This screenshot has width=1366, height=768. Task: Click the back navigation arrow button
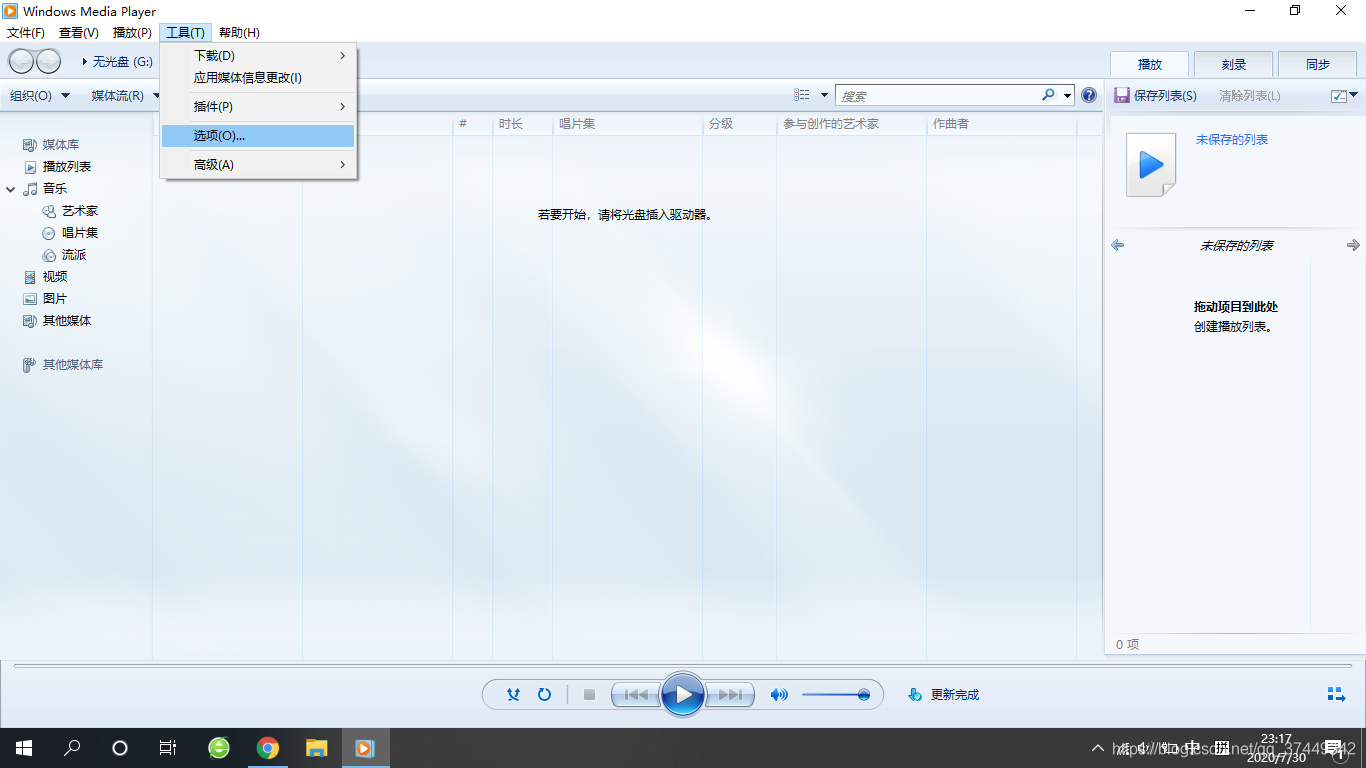coord(21,61)
